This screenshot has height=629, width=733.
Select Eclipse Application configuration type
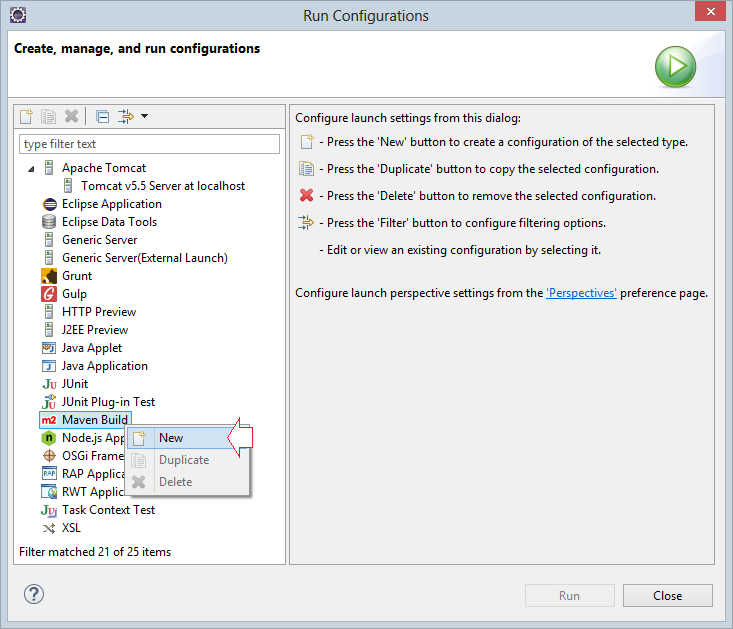pos(112,204)
